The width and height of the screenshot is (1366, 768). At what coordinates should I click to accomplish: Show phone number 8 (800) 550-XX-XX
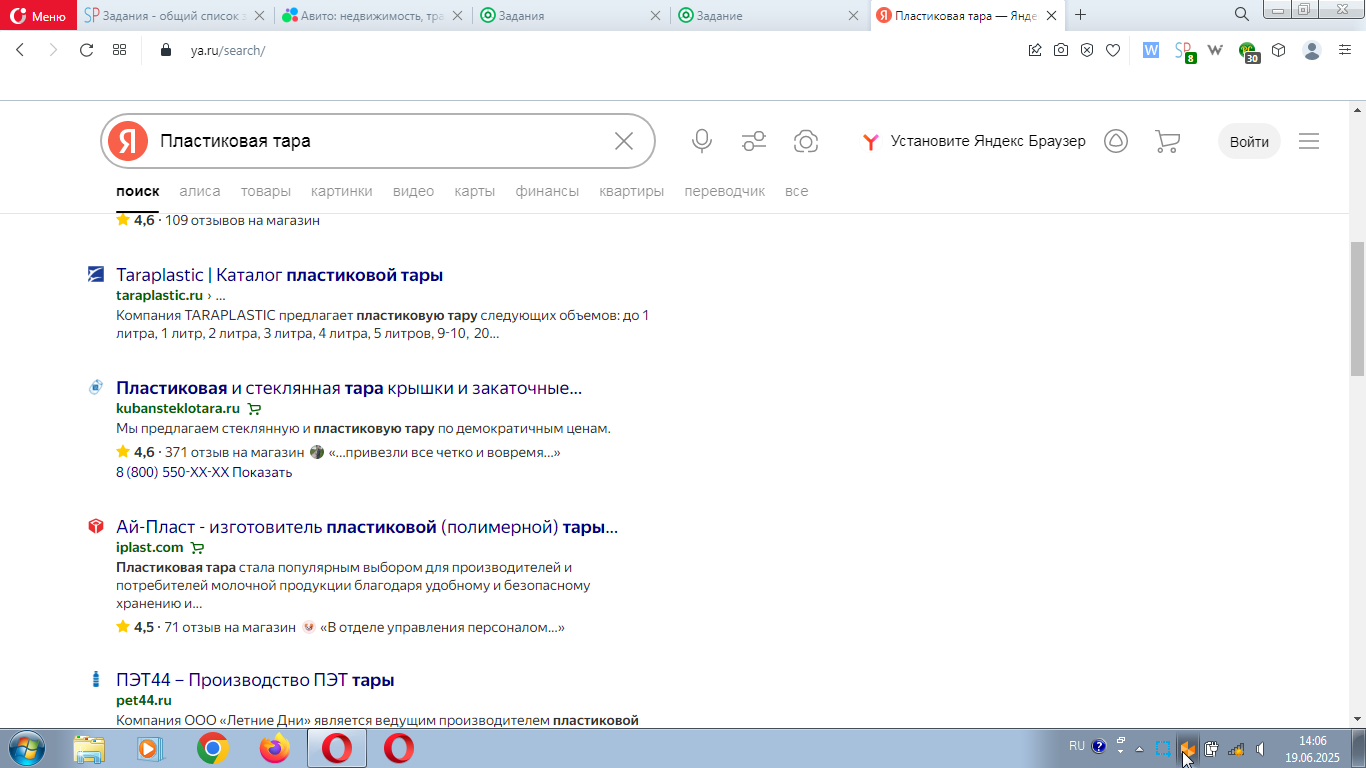click(204, 472)
